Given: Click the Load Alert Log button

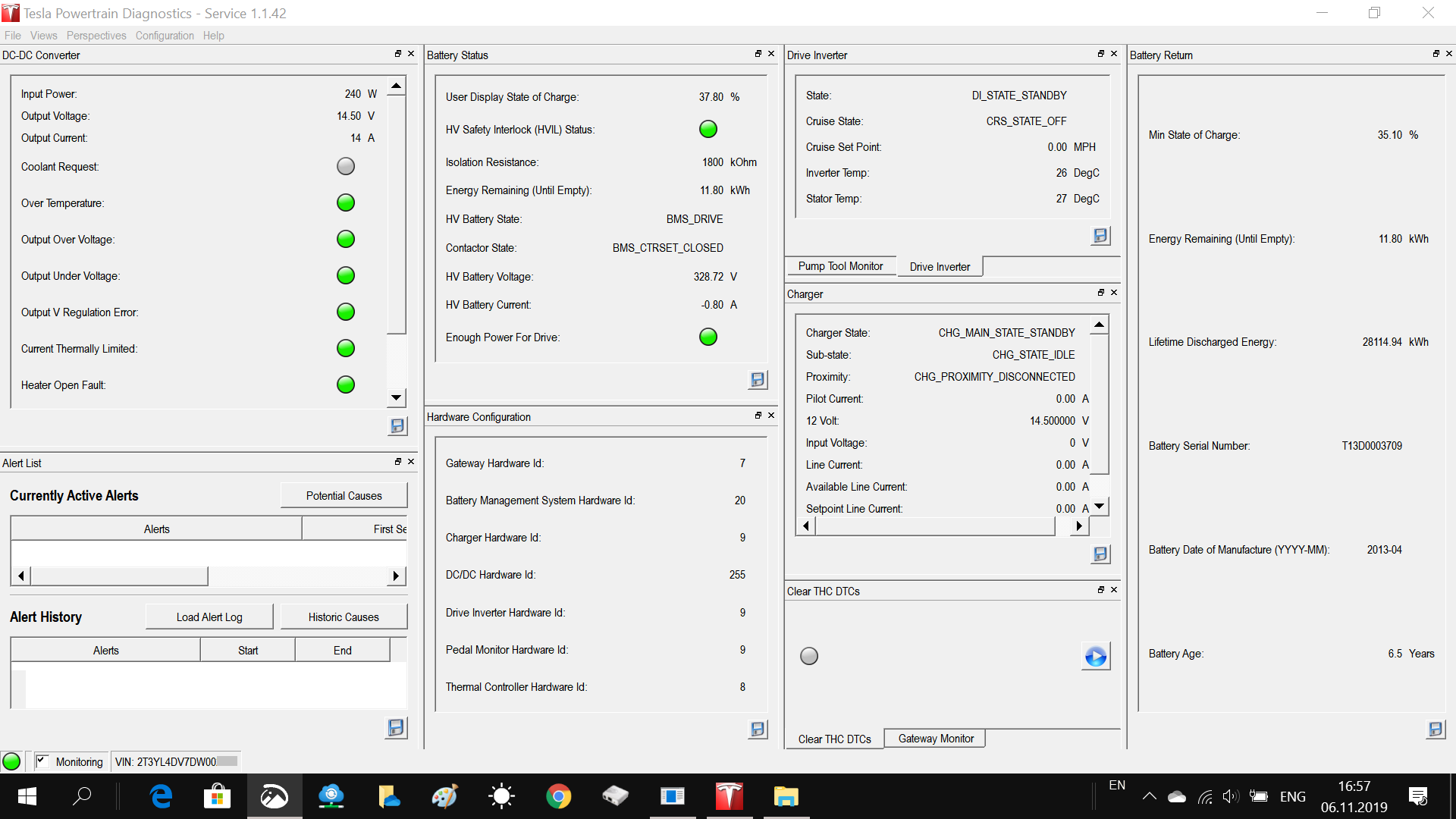Looking at the screenshot, I should 209,617.
